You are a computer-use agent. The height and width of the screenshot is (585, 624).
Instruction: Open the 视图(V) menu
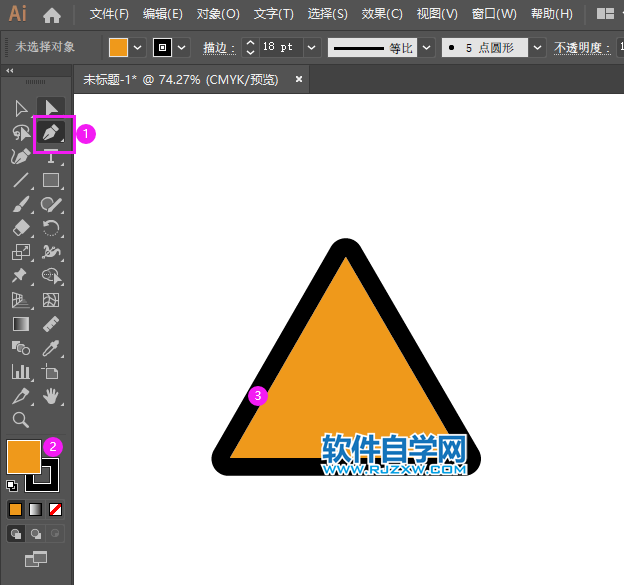[437, 14]
